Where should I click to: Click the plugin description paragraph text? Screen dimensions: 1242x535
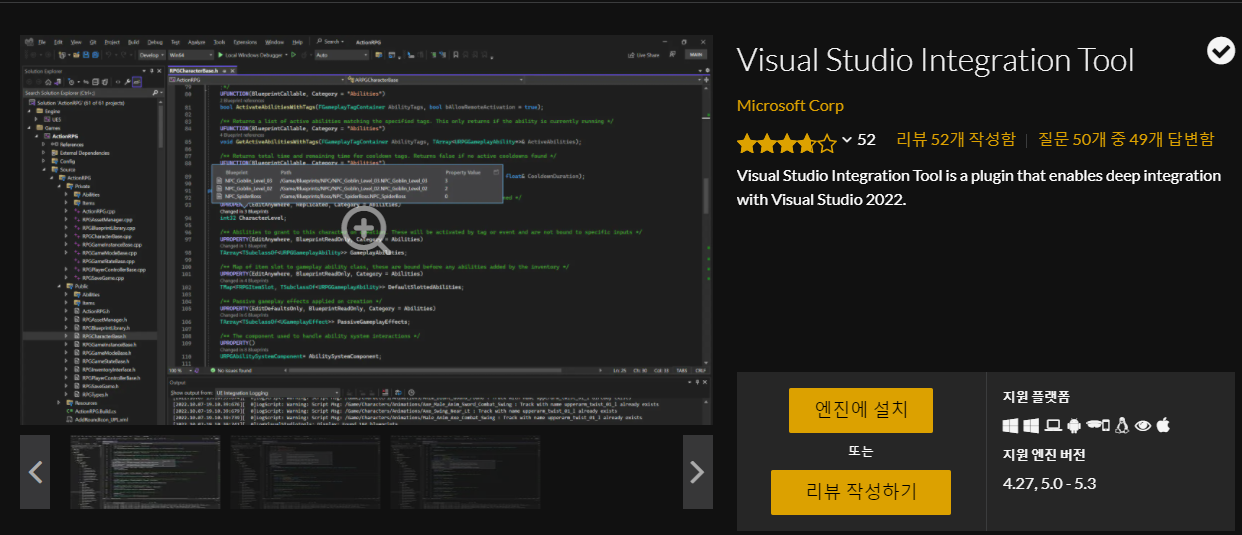coord(979,187)
